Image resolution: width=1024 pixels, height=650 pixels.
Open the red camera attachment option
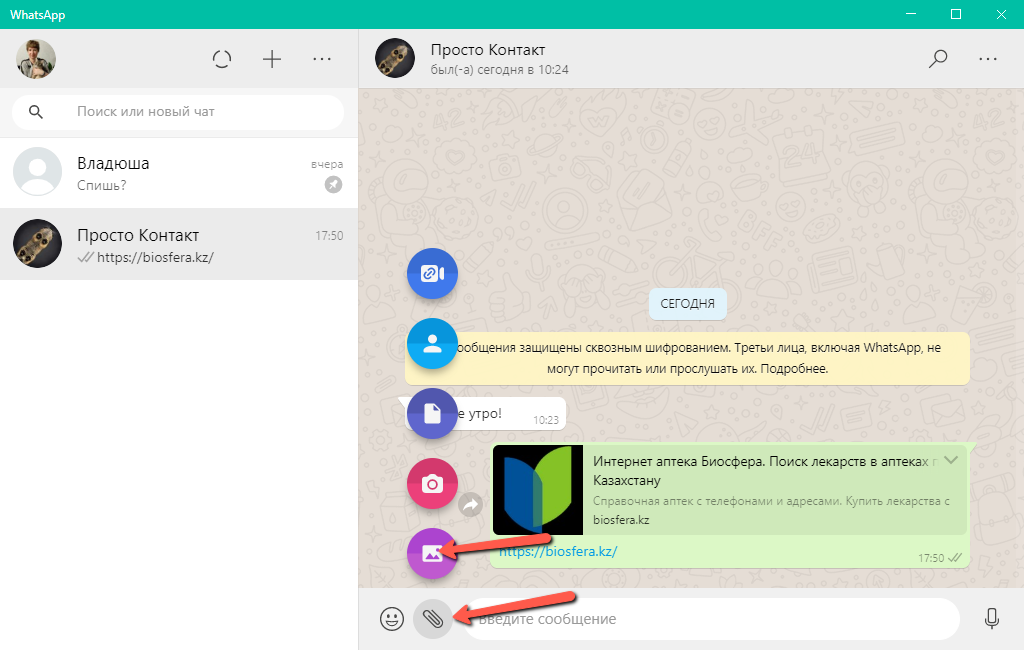(x=432, y=484)
